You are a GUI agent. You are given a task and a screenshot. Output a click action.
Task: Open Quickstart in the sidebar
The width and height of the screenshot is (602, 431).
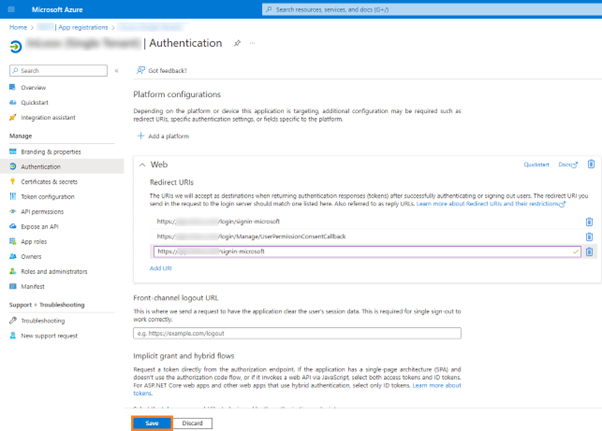(x=35, y=102)
